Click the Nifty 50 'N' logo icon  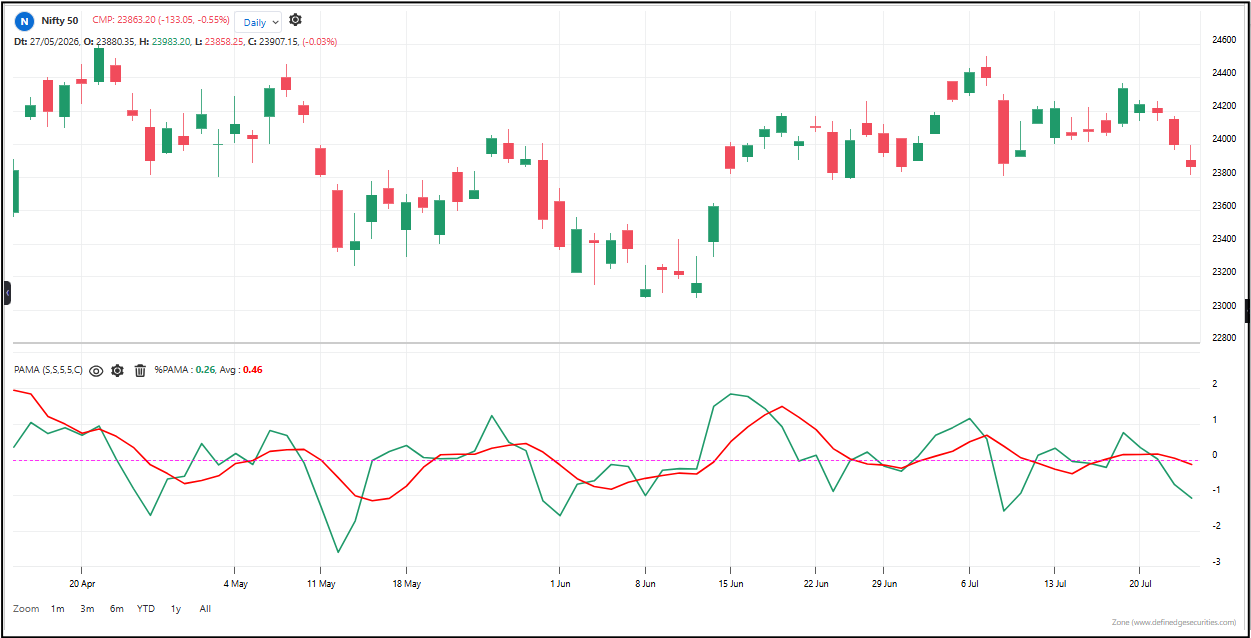point(24,20)
